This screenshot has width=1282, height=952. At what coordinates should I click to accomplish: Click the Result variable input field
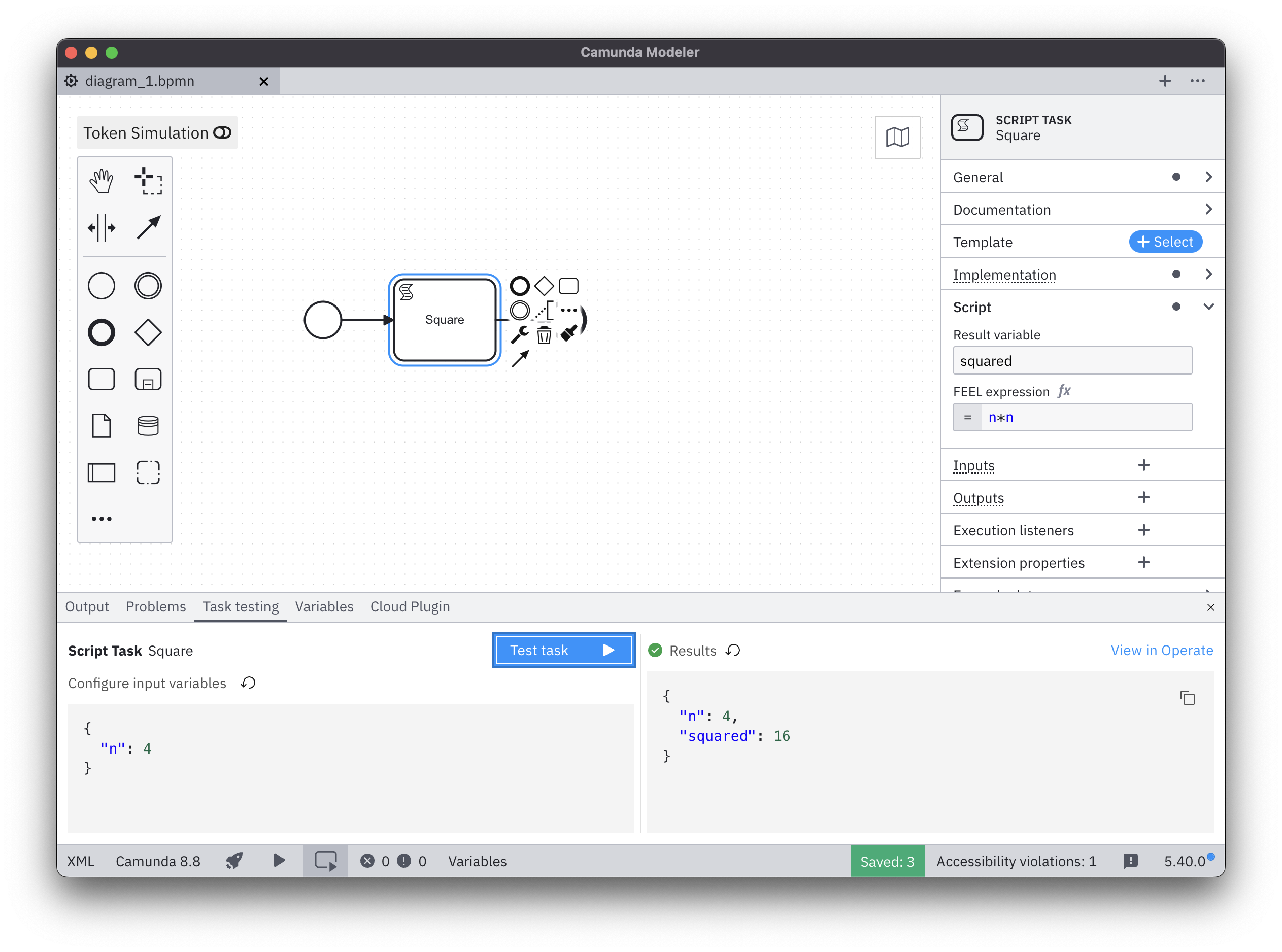tap(1072, 361)
